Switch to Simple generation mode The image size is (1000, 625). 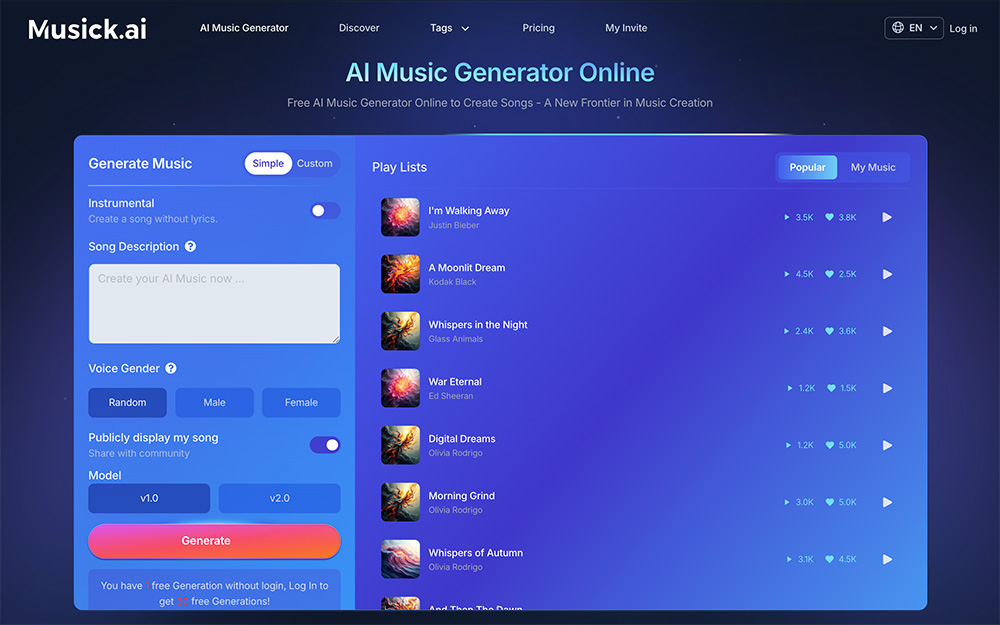point(268,163)
